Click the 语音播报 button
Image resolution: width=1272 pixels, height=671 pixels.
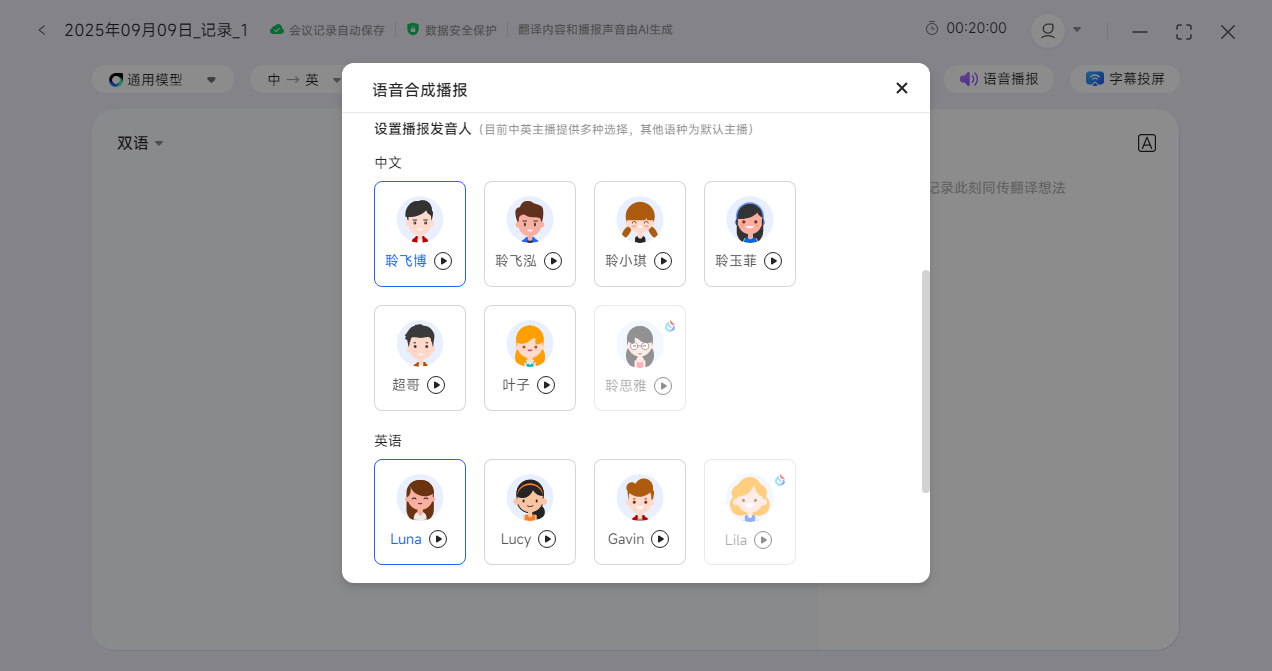point(998,79)
